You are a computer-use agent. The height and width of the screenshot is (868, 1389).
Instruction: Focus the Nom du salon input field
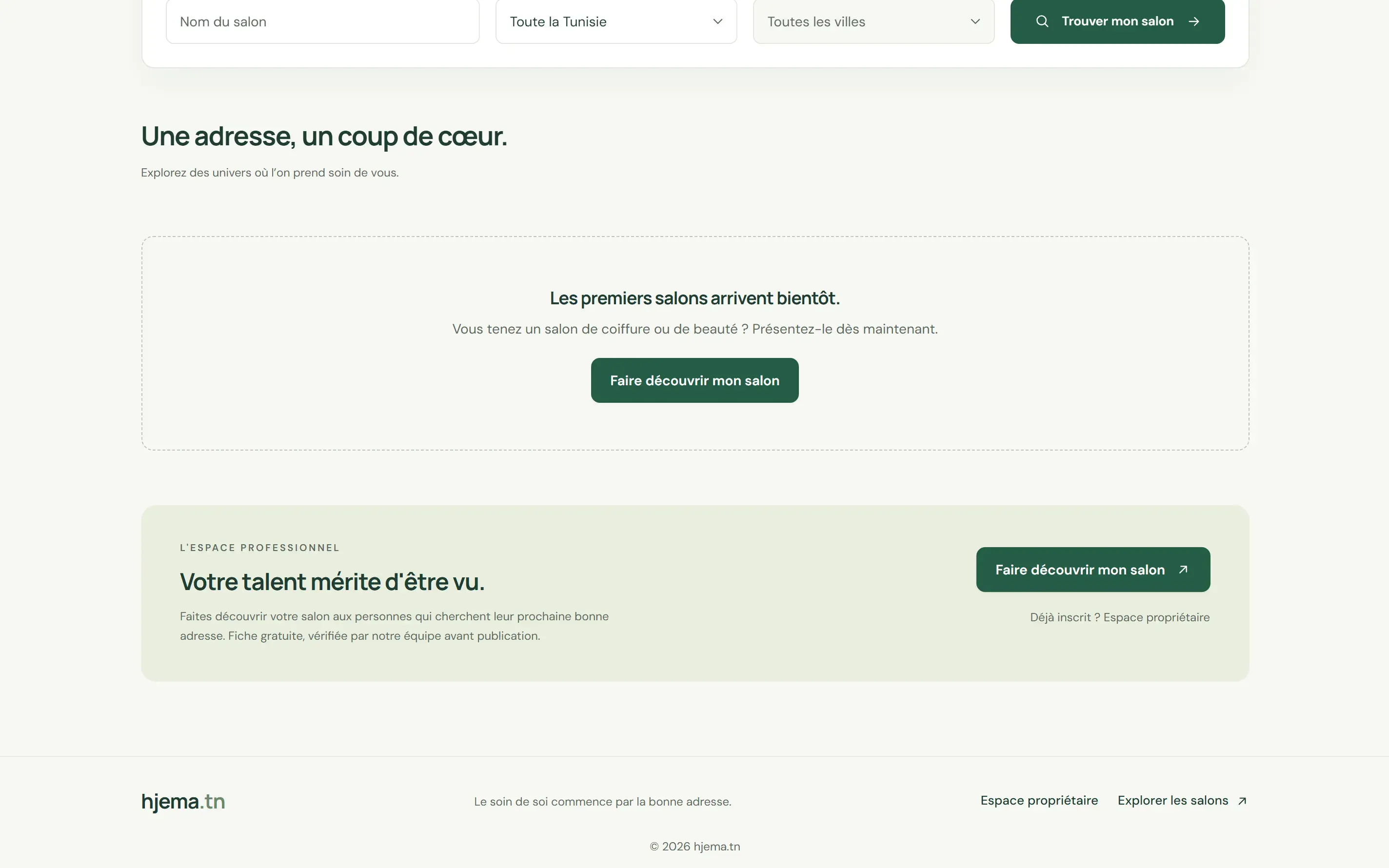pos(322,21)
